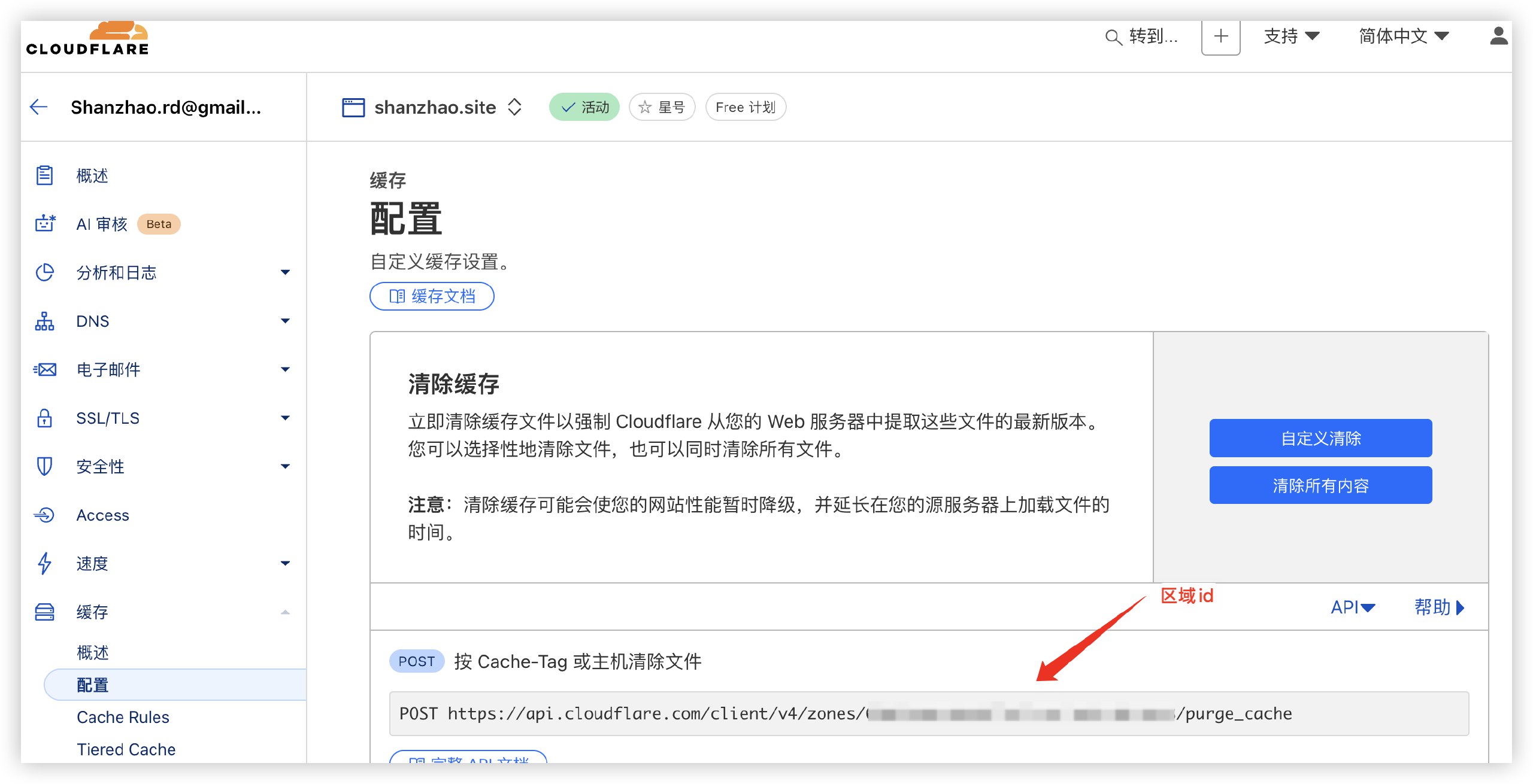Image resolution: width=1533 pixels, height=784 pixels.
Task: Click the AI audit robot icon
Action: 45,224
